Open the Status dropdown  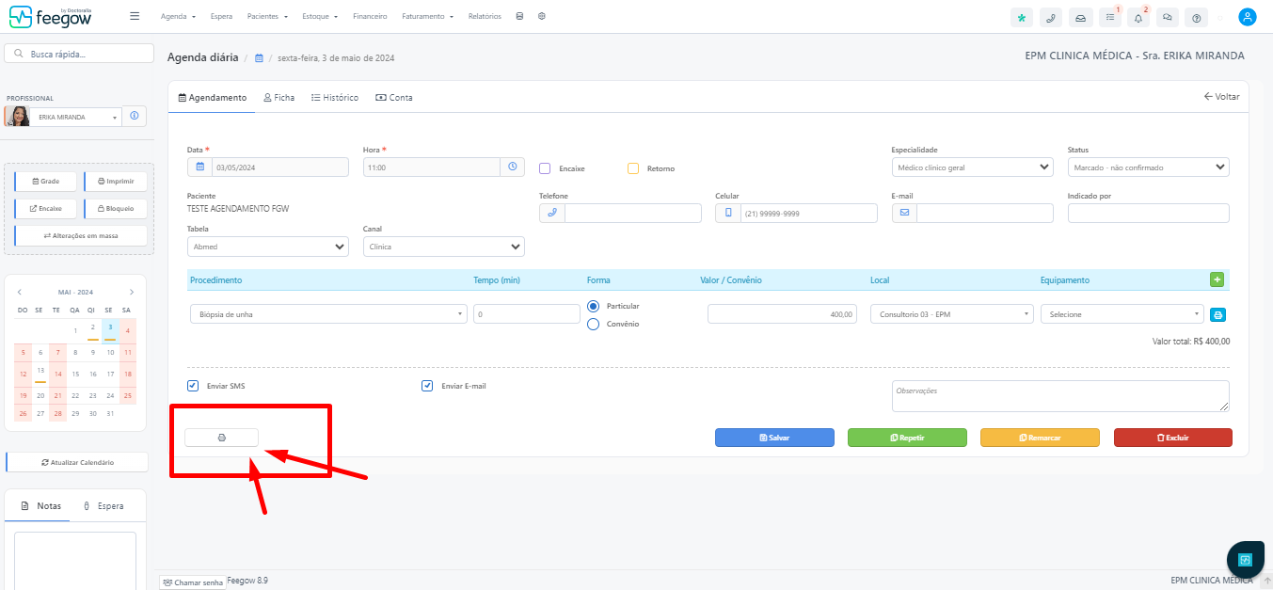click(x=1148, y=168)
